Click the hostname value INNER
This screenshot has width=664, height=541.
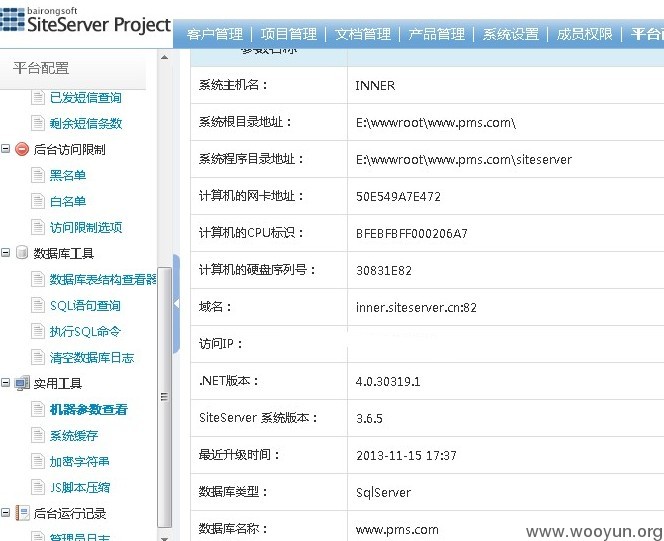click(375, 86)
